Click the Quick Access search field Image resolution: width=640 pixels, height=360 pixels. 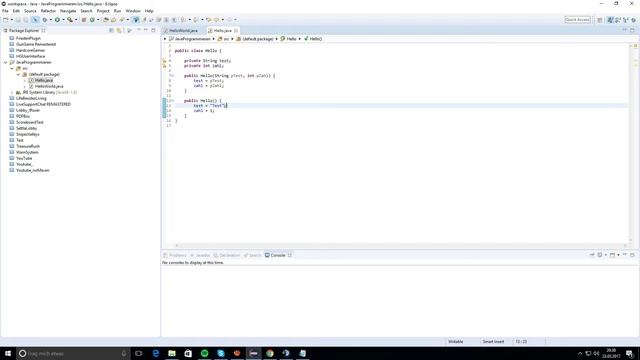tap(577, 20)
